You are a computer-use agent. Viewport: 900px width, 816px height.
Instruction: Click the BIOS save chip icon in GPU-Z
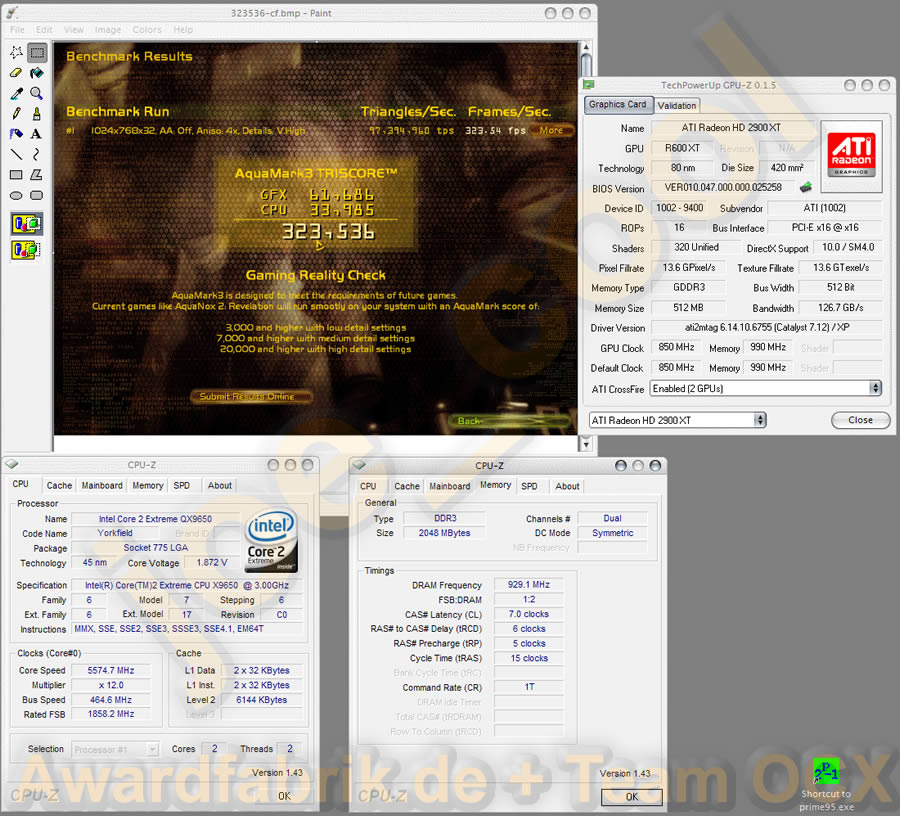point(806,187)
